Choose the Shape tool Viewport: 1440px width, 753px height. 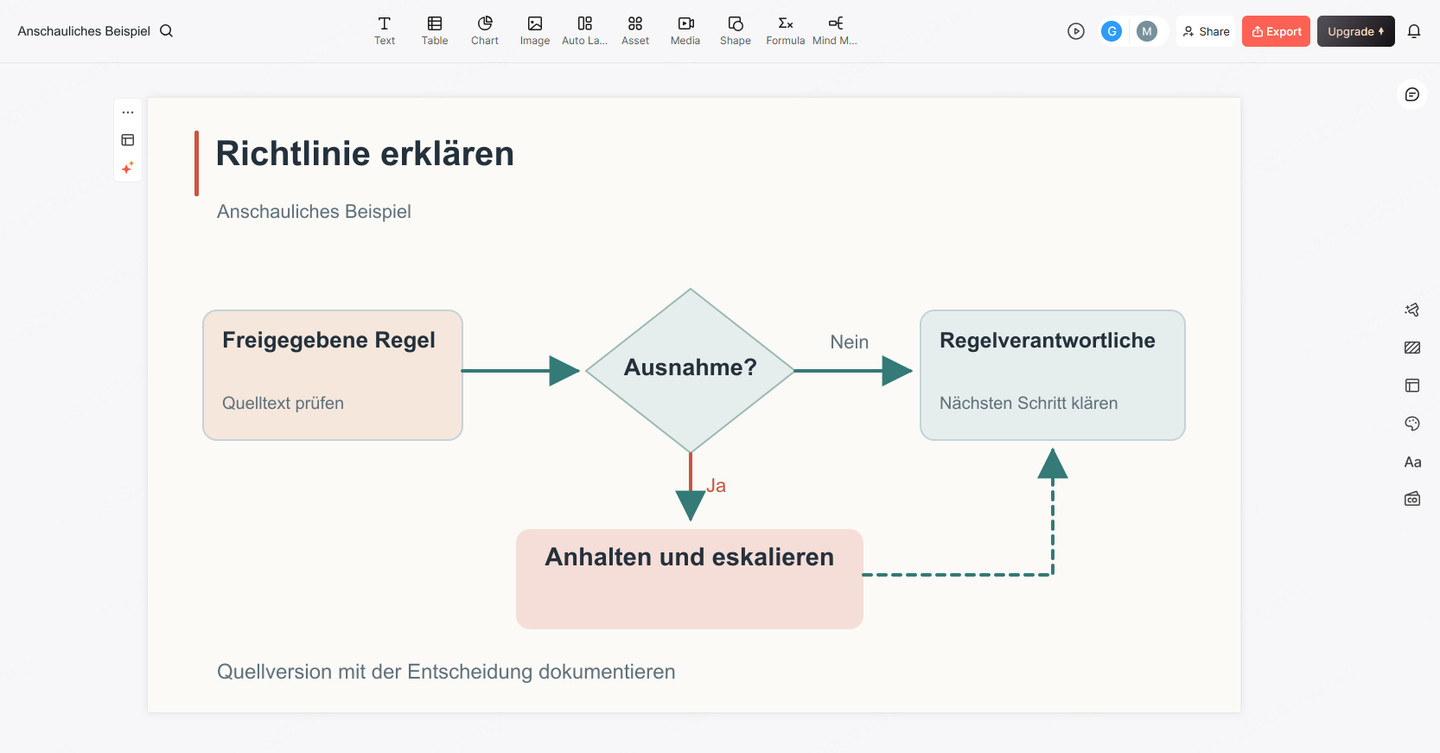[735, 30]
